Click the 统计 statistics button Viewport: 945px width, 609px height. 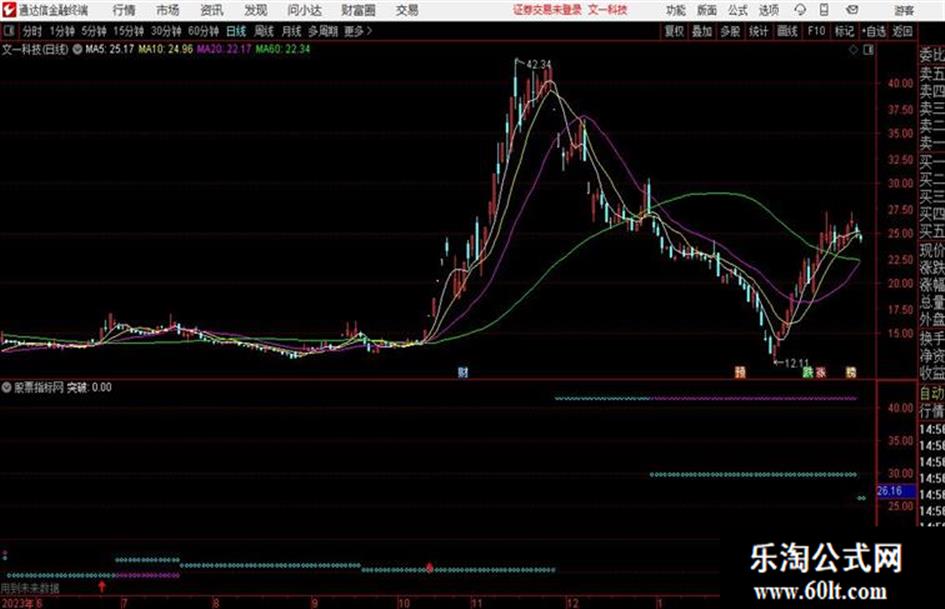(759, 31)
